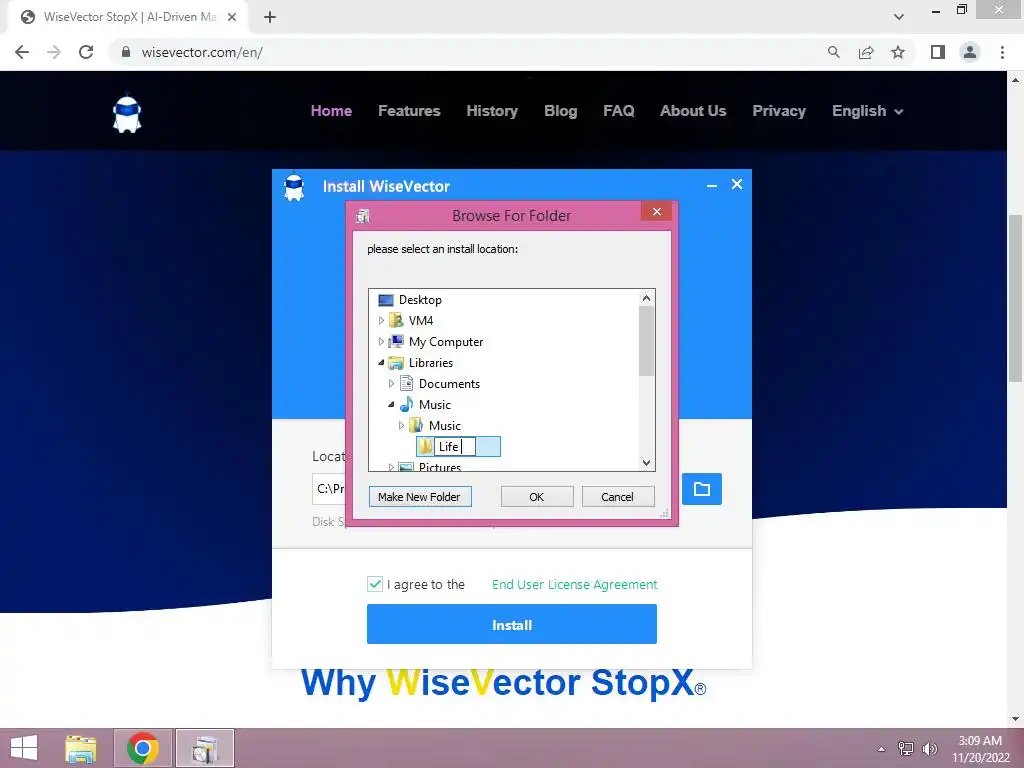
Task: Close the Install WiseVector window
Action: pos(737,184)
